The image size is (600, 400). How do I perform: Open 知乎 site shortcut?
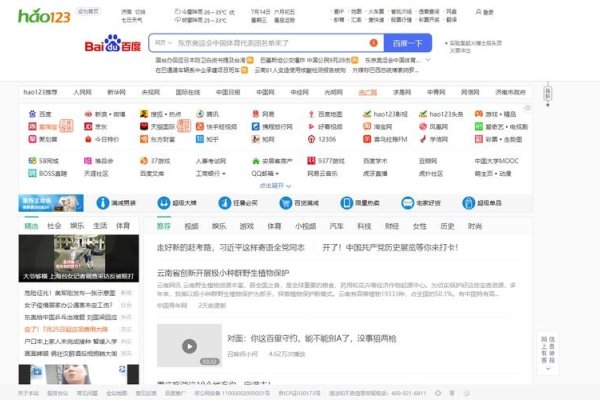tap(207, 139)
